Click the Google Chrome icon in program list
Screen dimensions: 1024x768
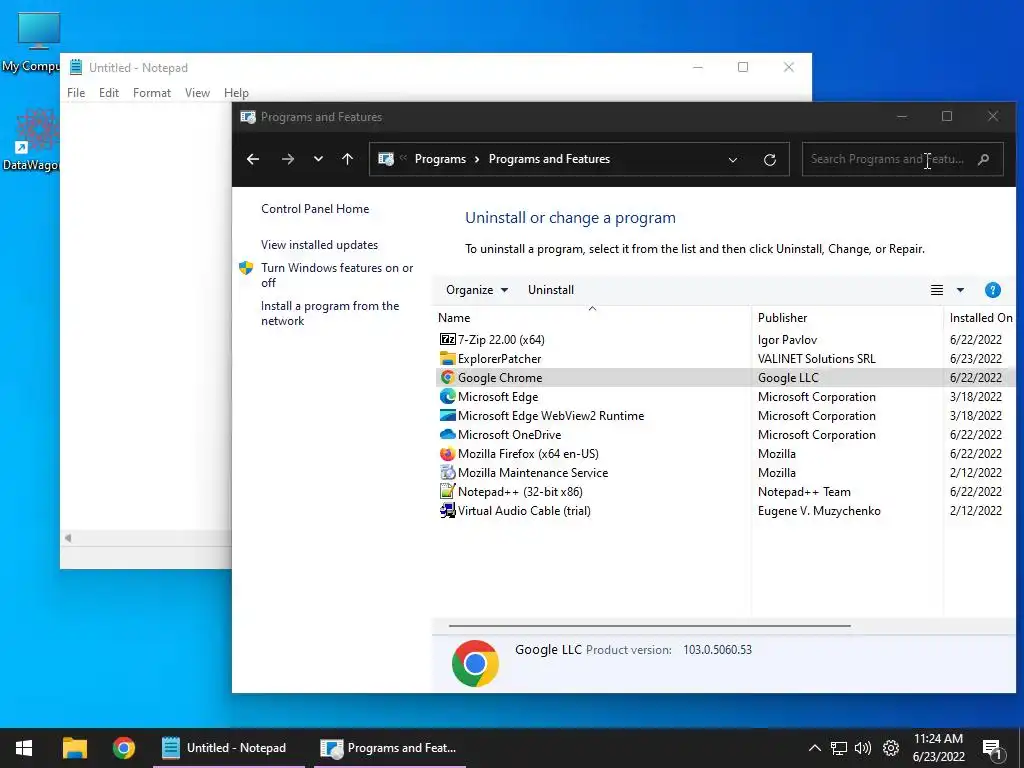click(447, 377)
